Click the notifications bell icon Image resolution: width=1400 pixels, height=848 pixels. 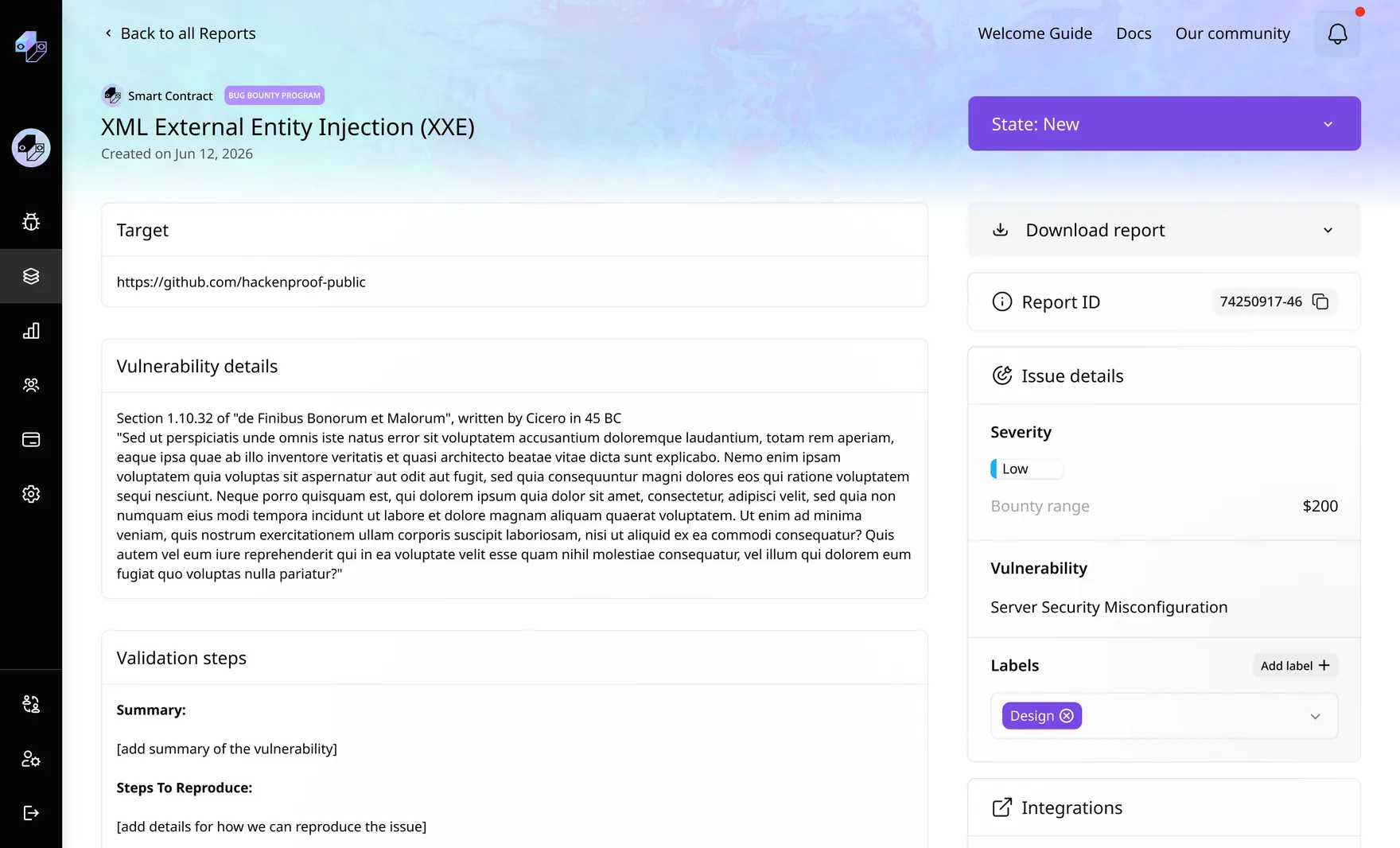pyautogui.click(x=1337, y=33)
